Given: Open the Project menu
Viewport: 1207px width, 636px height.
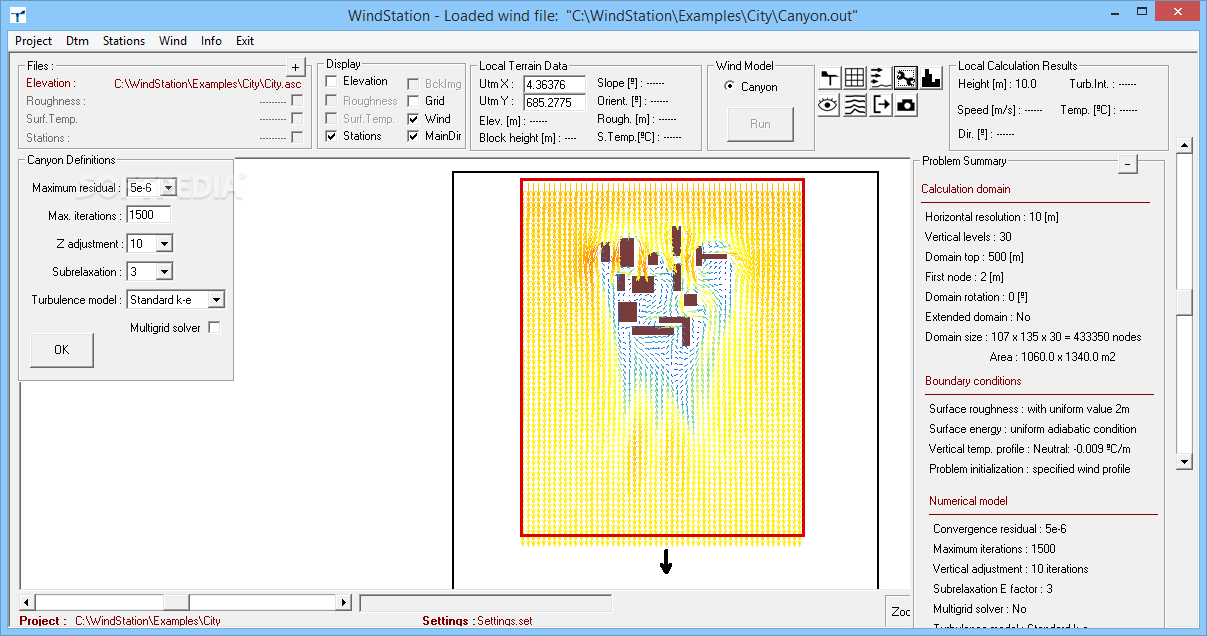Looking at the screenshot, I should point(34,41).
